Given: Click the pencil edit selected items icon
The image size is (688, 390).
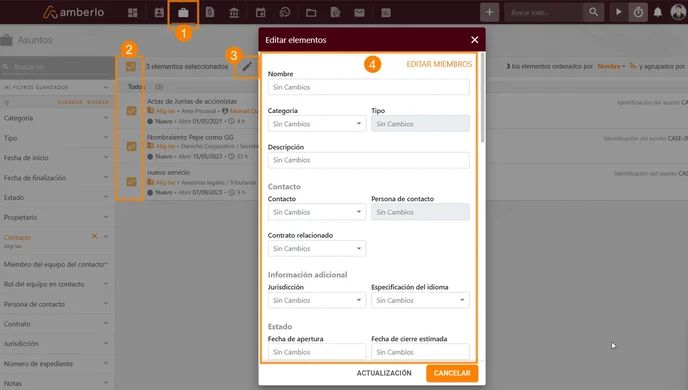Looking at the screenshot, I should tap(247, 66).
